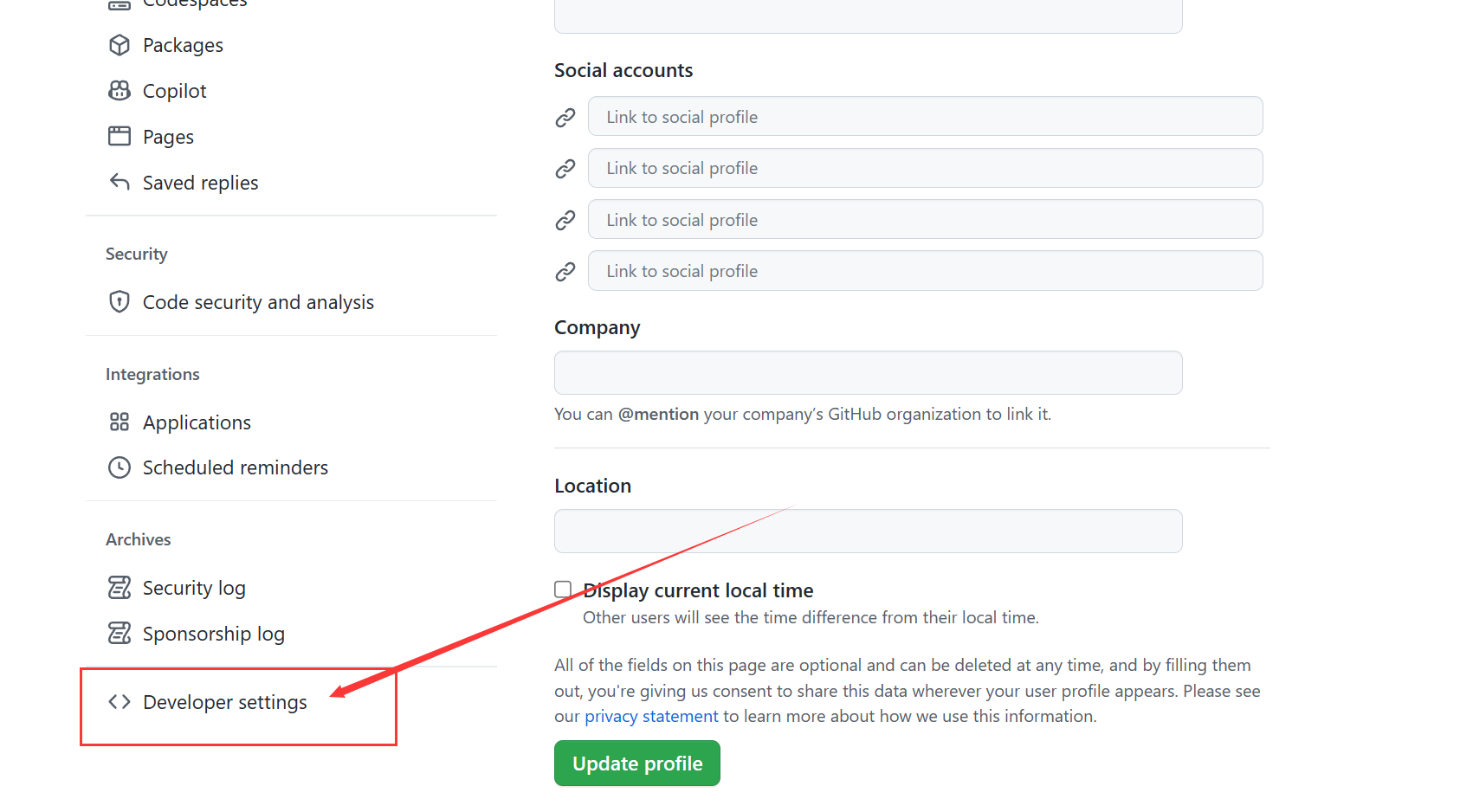Open Code security and analysis
The width and height of the screenshot is (1460, 812).
(x=258, y=302)
